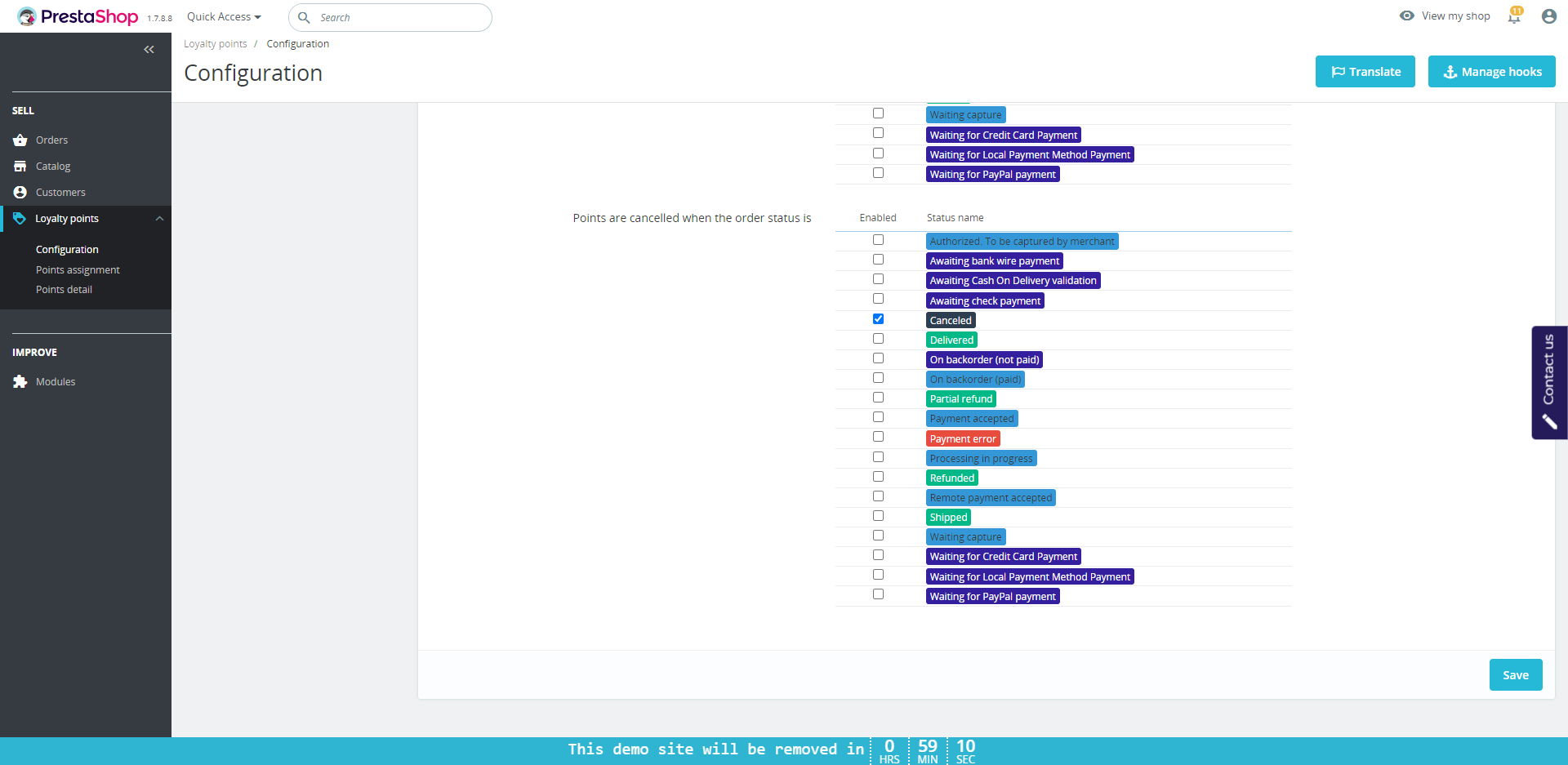
Task: Click the green Delivered status badge
Action: click(x=951, y=340)
